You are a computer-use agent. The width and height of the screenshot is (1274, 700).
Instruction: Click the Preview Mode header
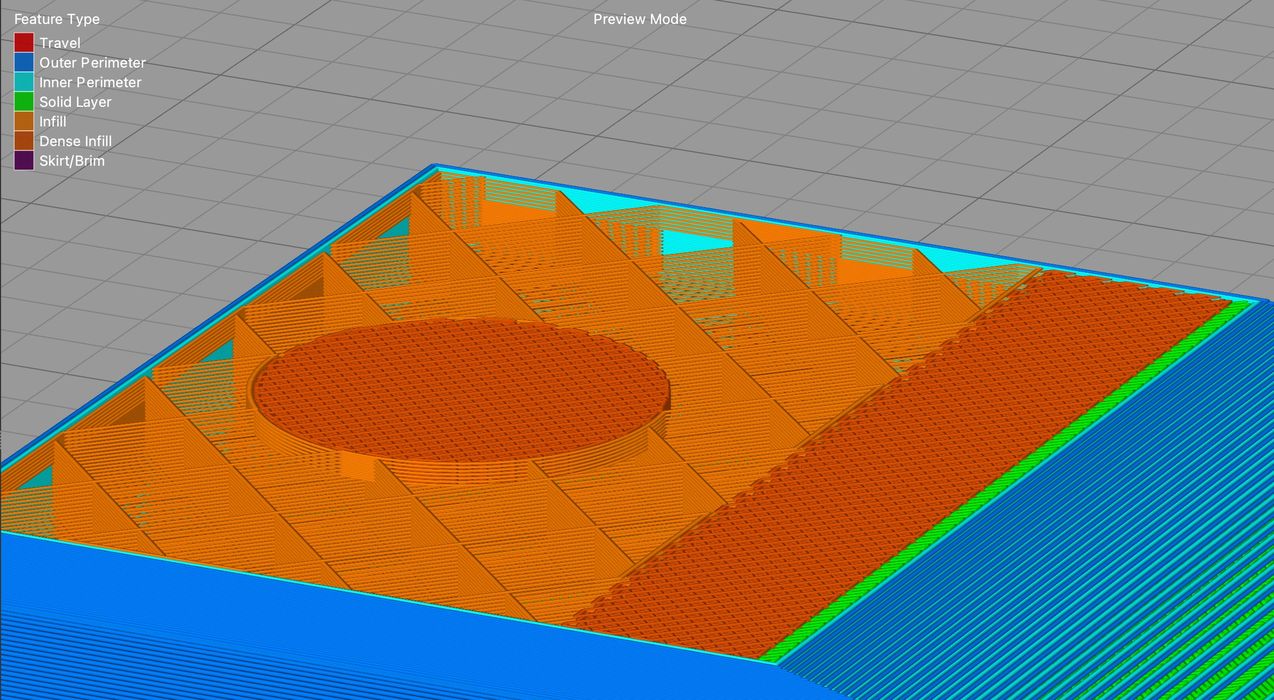coord(639,18)
